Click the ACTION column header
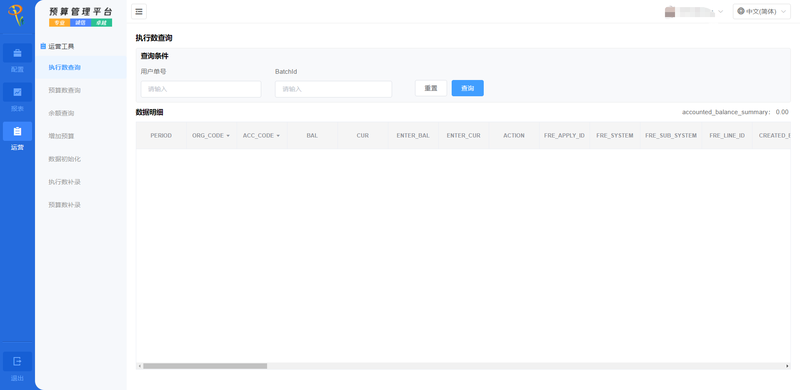This screenshot has width=800, height=390. (x=514, y=136)
